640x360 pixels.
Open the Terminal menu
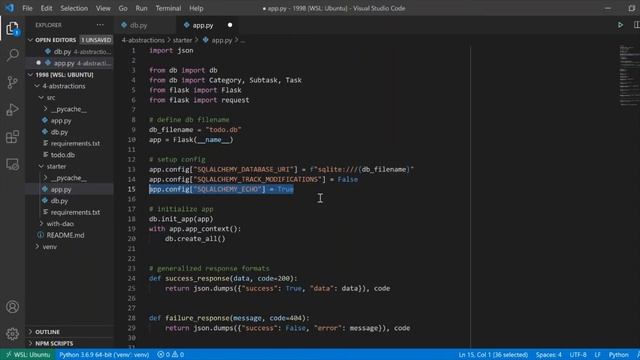(x=168, y=8)
